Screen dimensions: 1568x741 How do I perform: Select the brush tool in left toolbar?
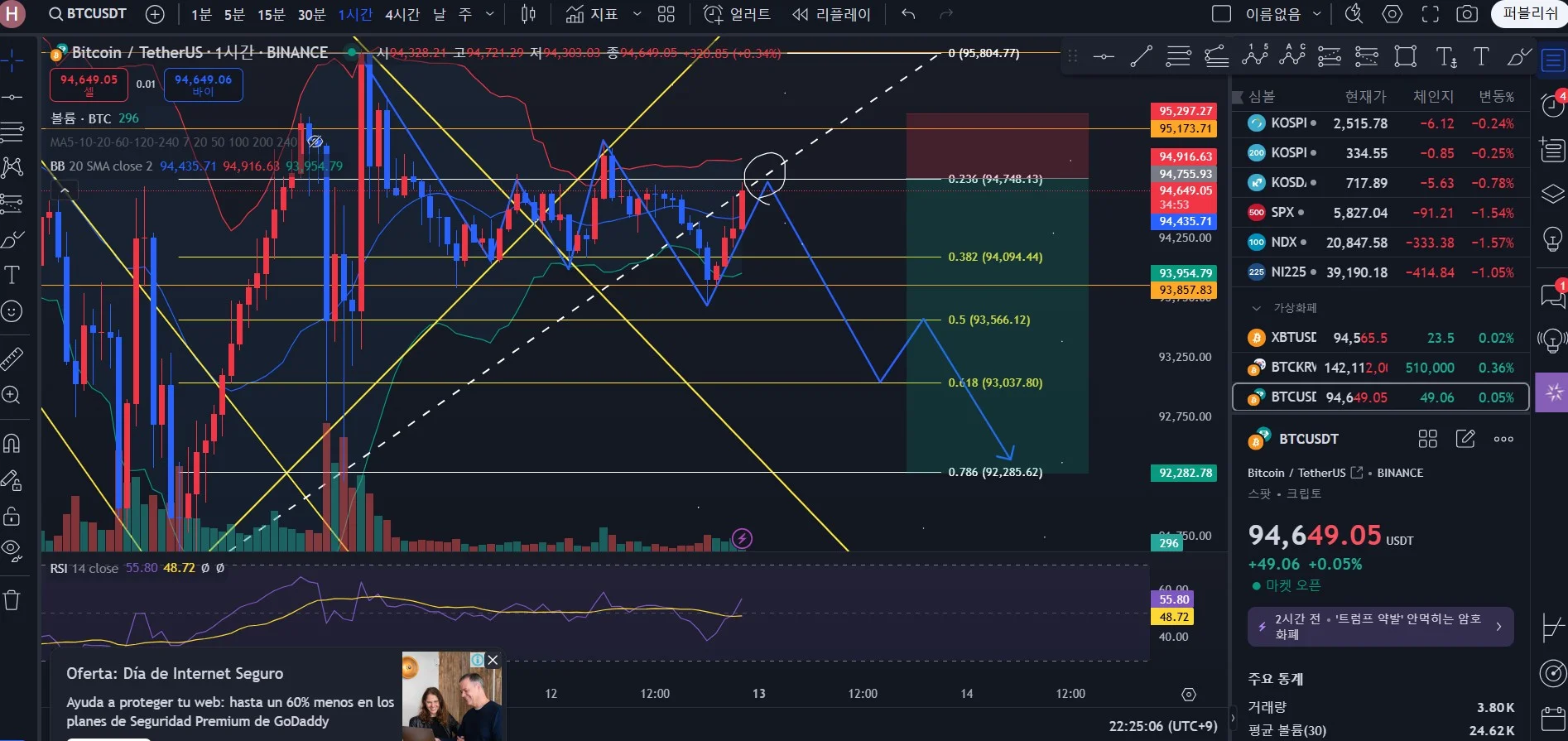(x=12, y=240)
